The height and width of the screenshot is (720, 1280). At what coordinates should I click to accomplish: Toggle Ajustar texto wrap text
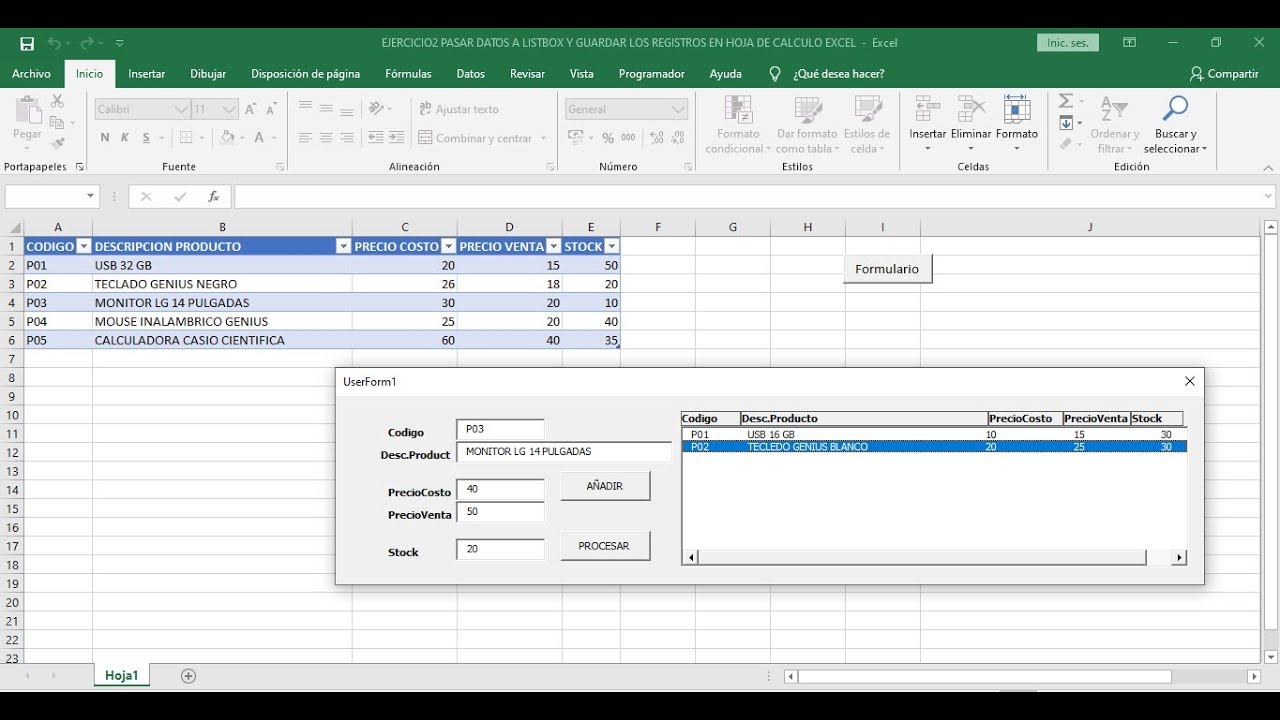pyautogui.click(x=459, y=109)
